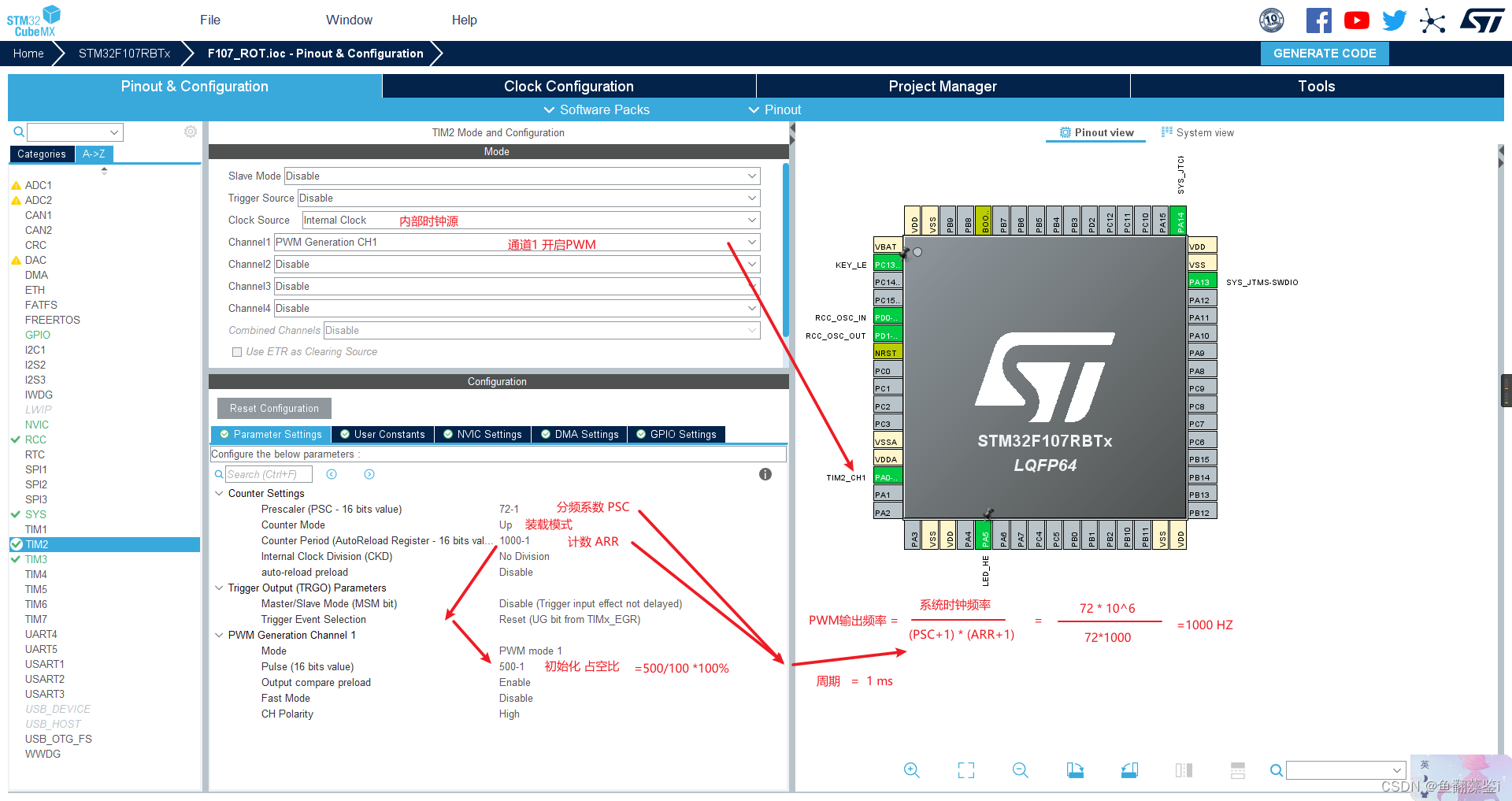Open category settings gear icon

191,132
